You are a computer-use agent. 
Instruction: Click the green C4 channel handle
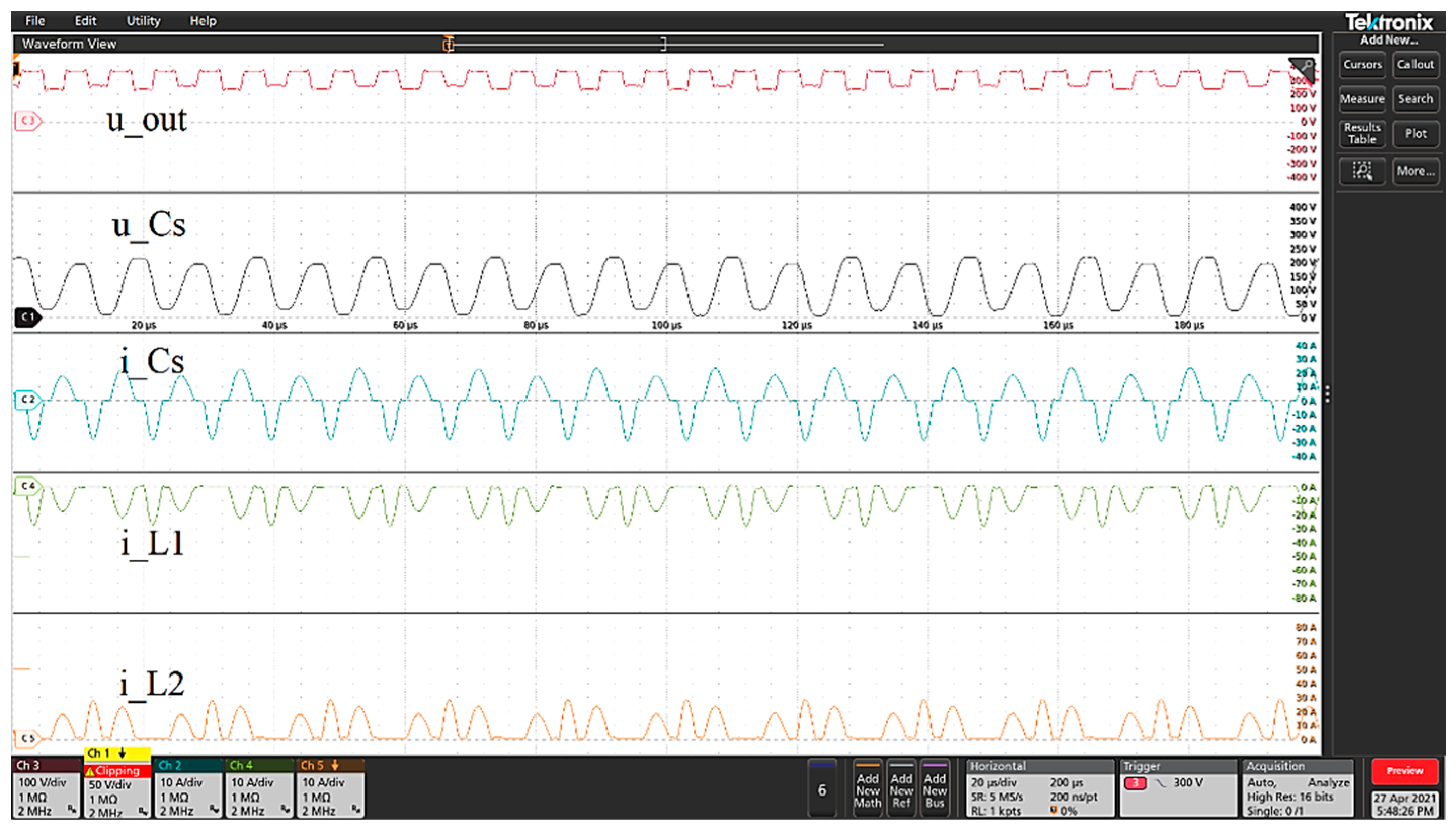coord(27,486)
